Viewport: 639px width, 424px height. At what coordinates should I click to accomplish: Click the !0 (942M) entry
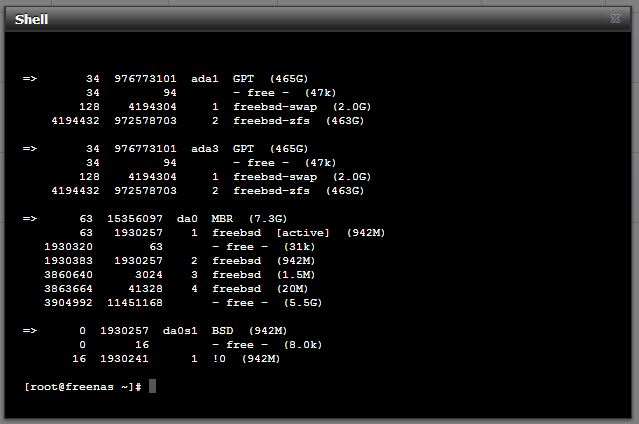click(x=246, y=359)
